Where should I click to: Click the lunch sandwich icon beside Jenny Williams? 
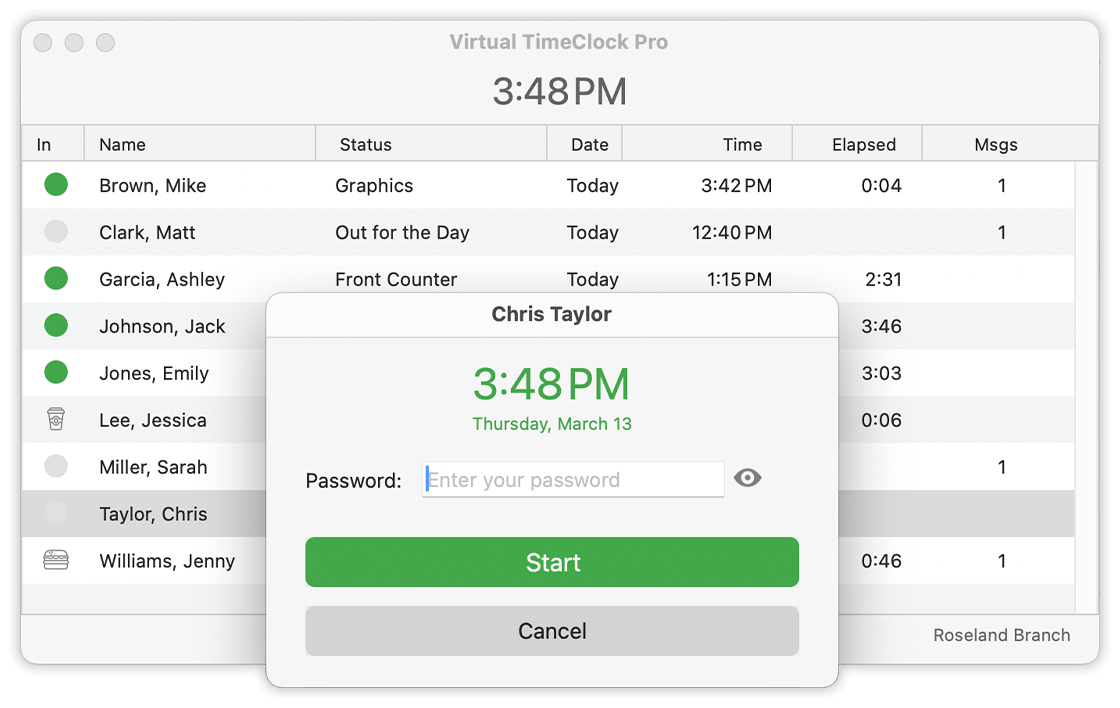(x=56, y=561)
